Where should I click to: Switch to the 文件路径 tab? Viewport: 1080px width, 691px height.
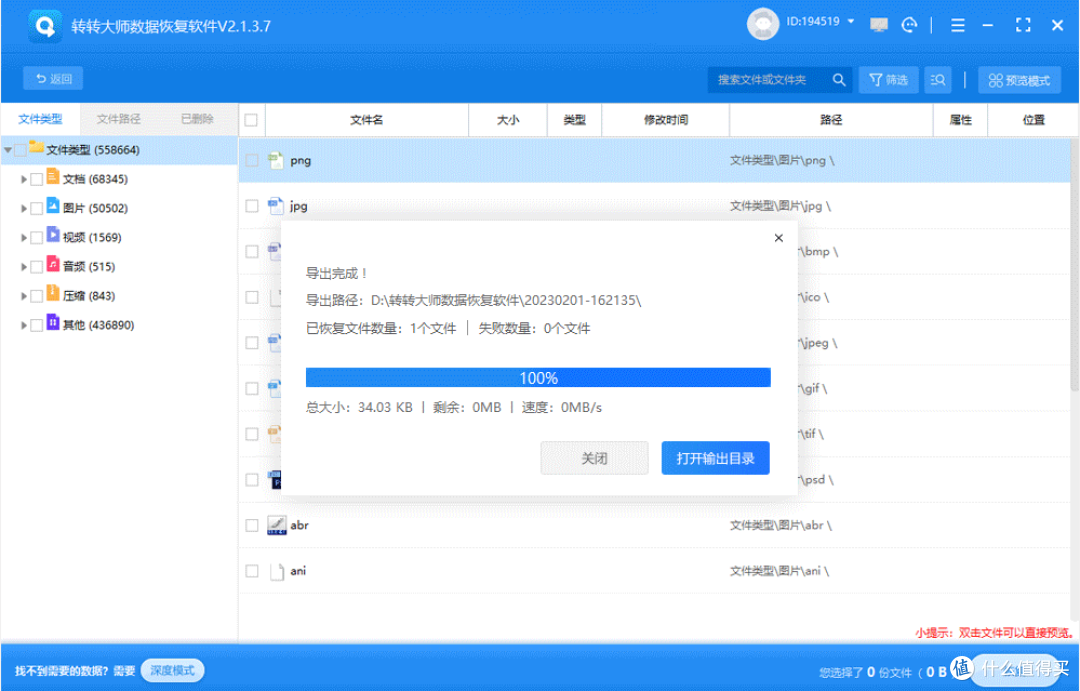tap(118, 118)
